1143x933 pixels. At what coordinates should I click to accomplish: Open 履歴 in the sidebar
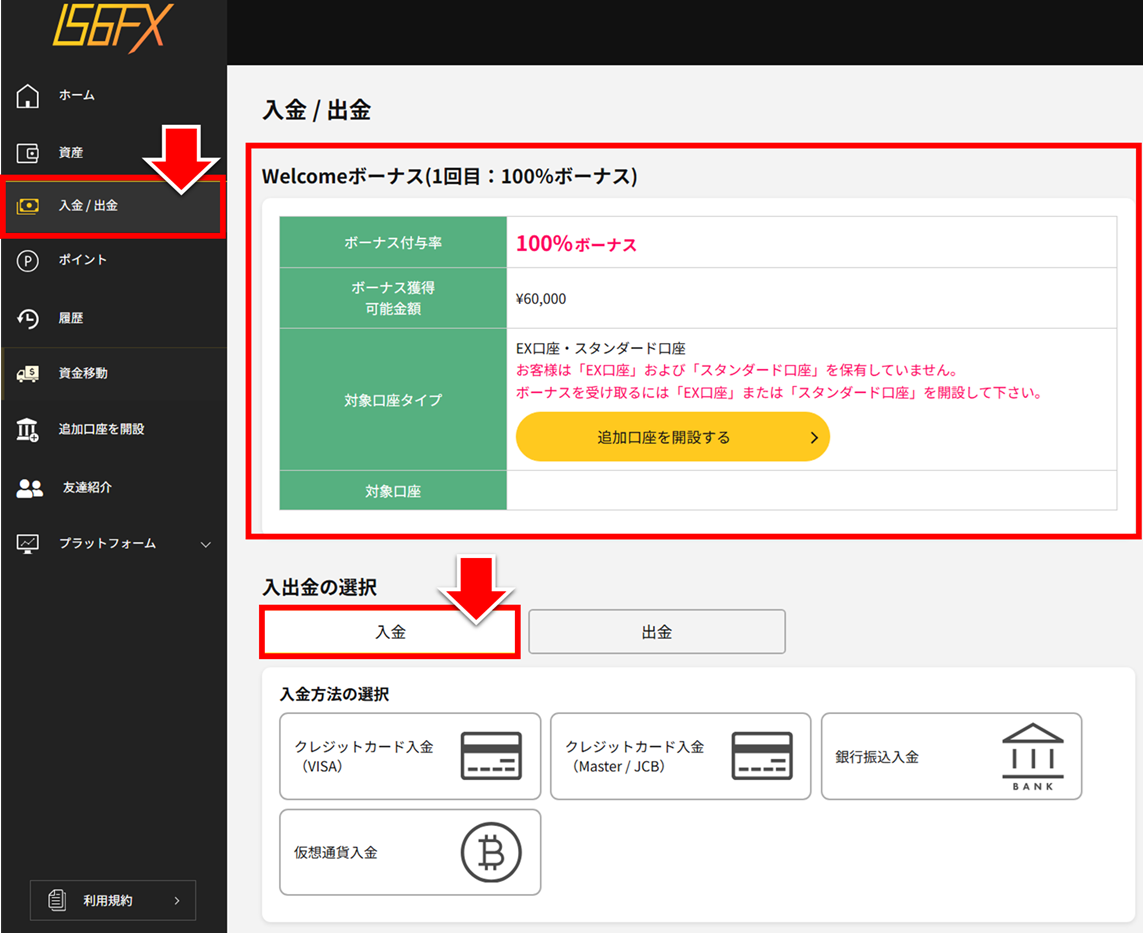click(114, 319)
